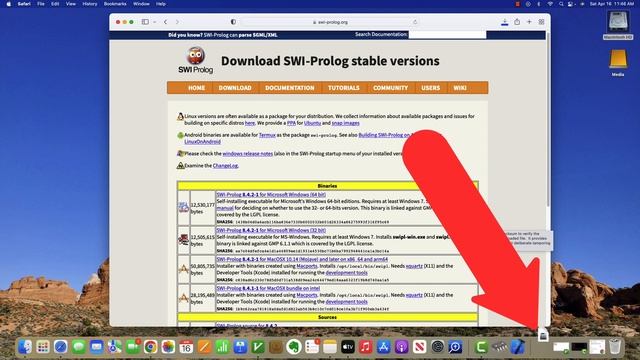Open the WIKI navigation tab
This screenshot has height=360, width=640.
[x=460, y=88]
